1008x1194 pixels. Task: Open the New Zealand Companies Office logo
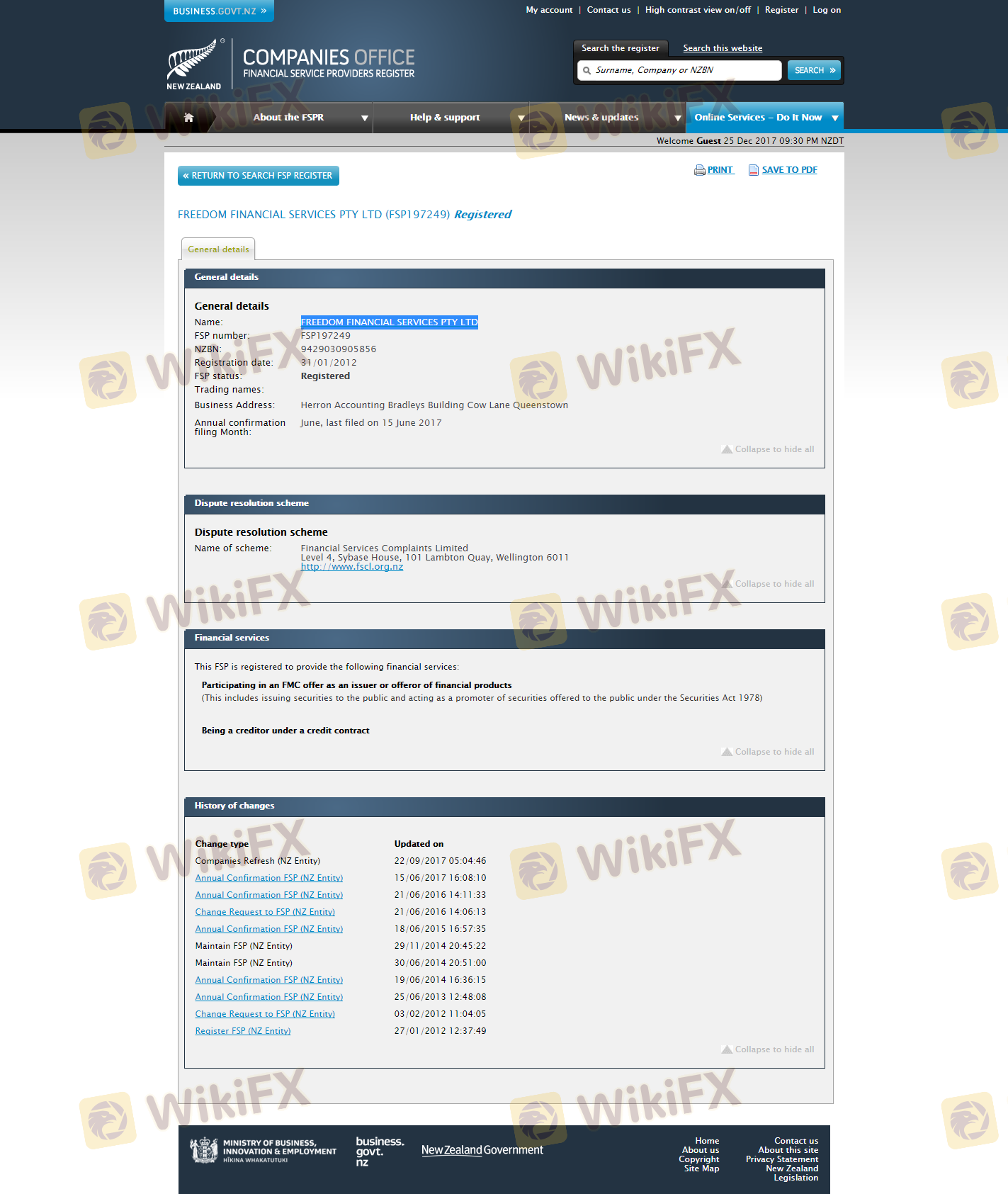[291, 64]
